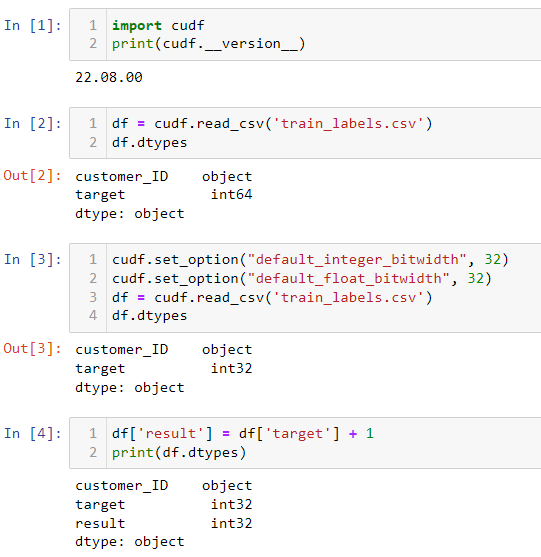Click 'customer_ID' row in Out[2]
The width and height of the screenshot is (541, 557).
coord(164,176)
